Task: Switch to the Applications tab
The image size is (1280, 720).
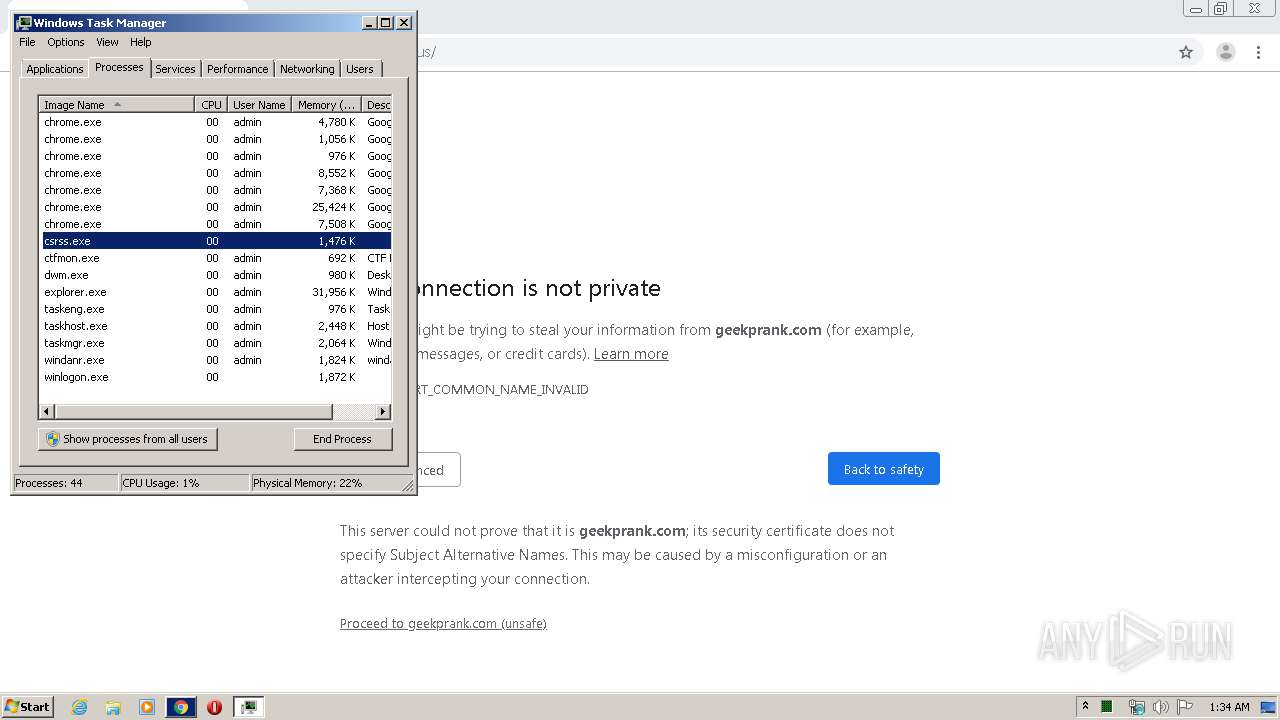Action: click(54, 69)
